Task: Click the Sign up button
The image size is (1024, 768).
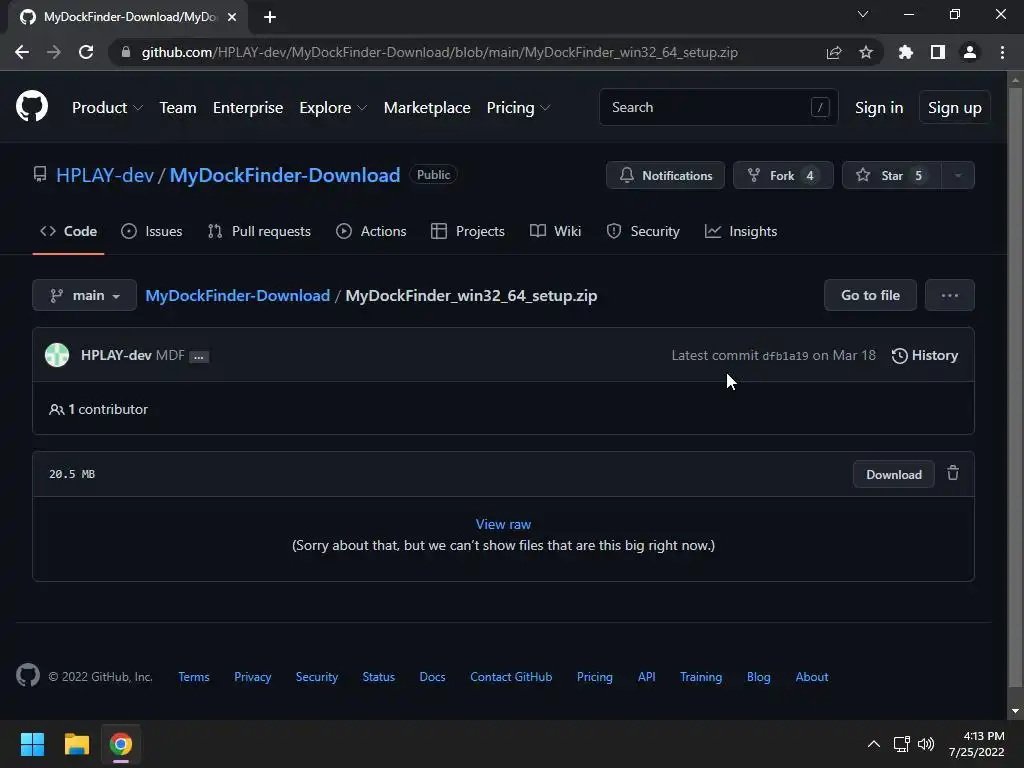Action: (955, 108)
